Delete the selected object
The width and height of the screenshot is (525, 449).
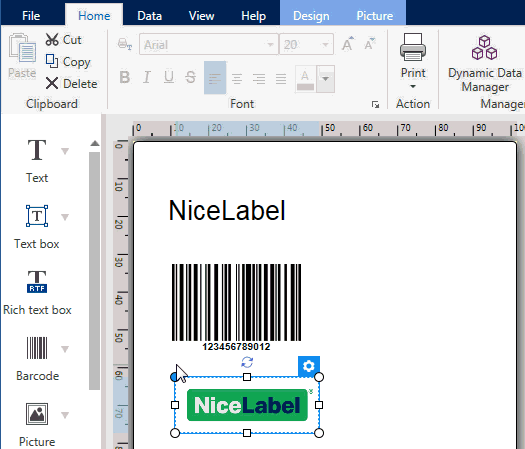72,83
